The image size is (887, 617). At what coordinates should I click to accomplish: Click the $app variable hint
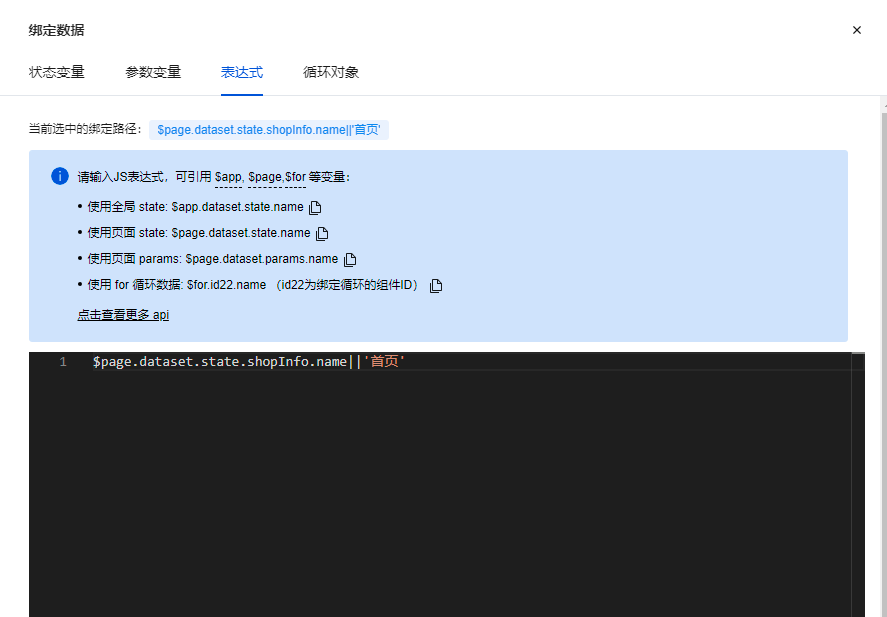(229, 177)
